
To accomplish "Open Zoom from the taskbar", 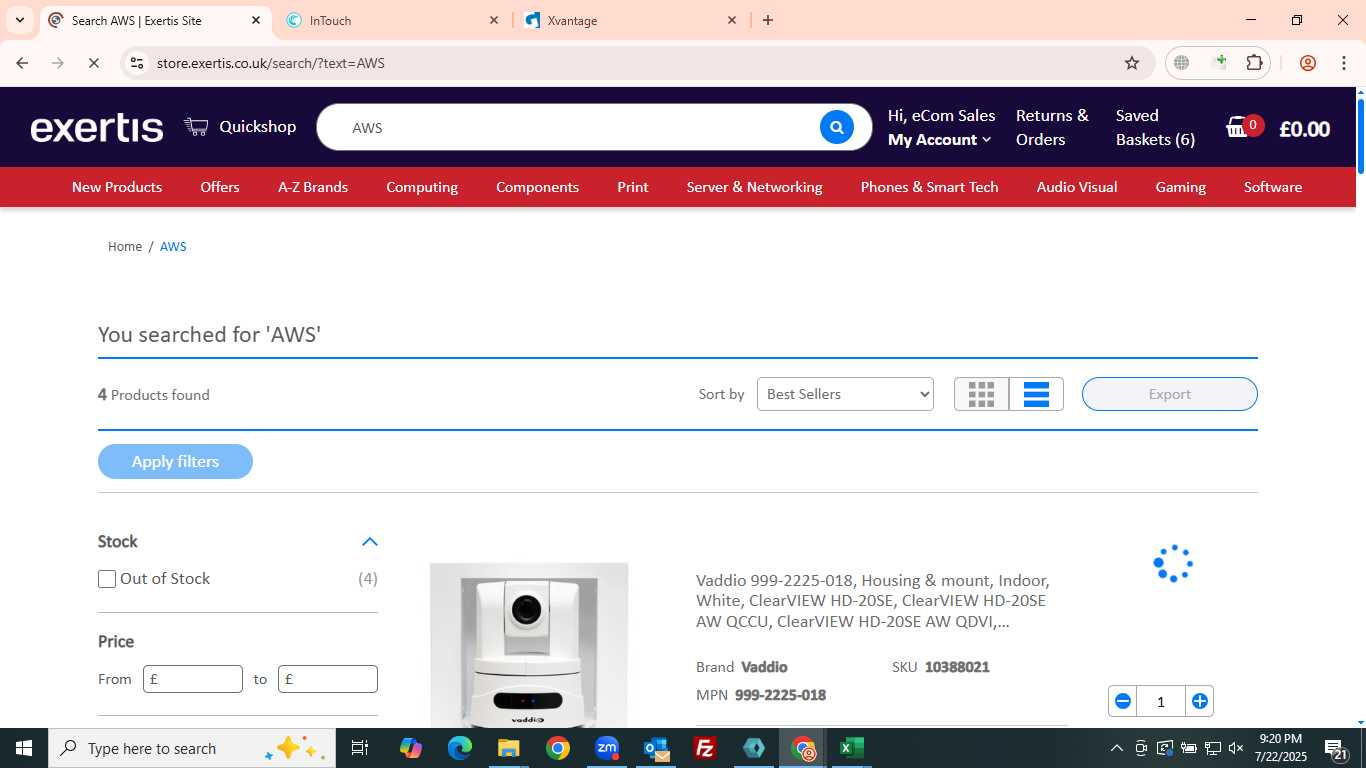I will (607, 748).
